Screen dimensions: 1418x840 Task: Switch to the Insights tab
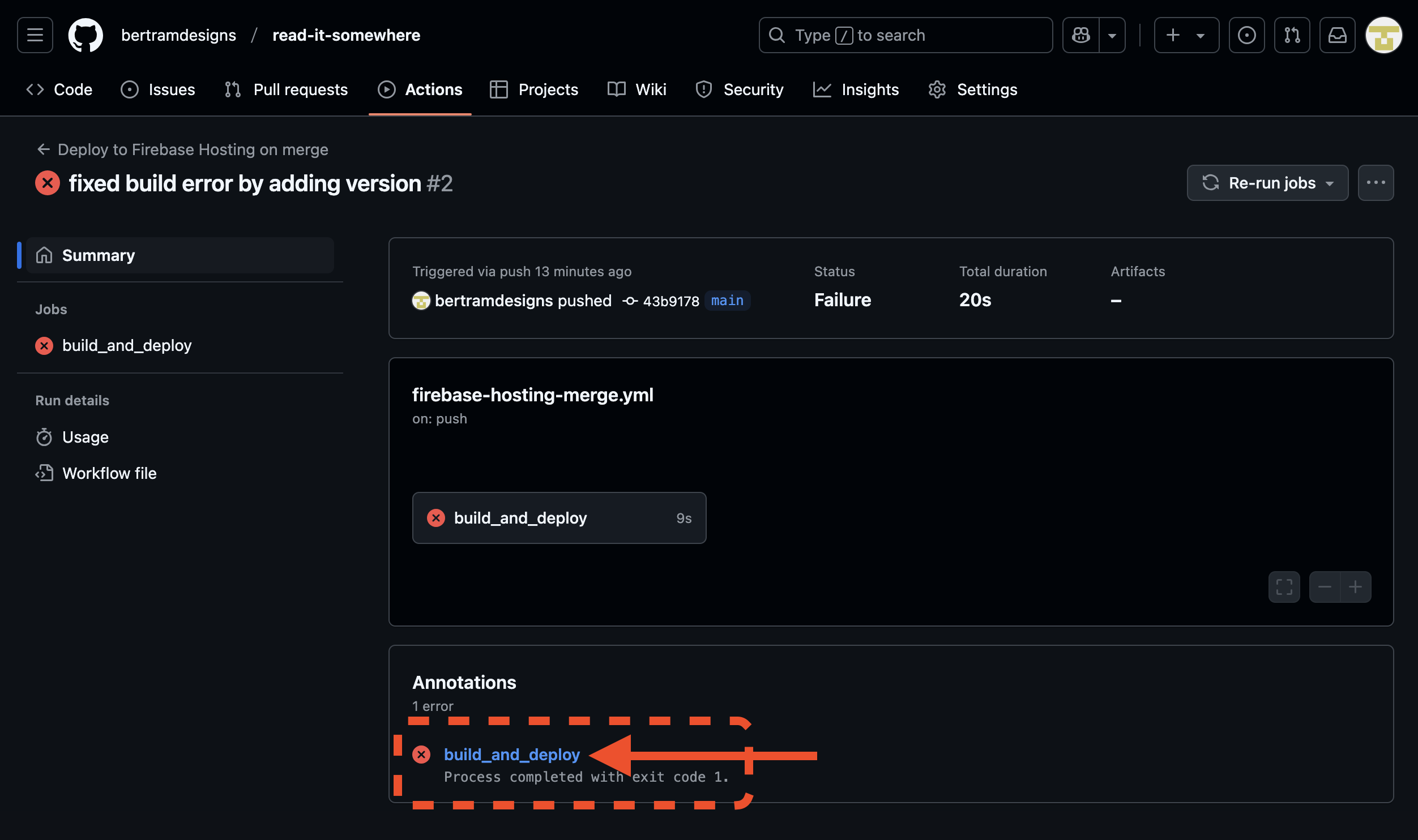pos(856,89)
